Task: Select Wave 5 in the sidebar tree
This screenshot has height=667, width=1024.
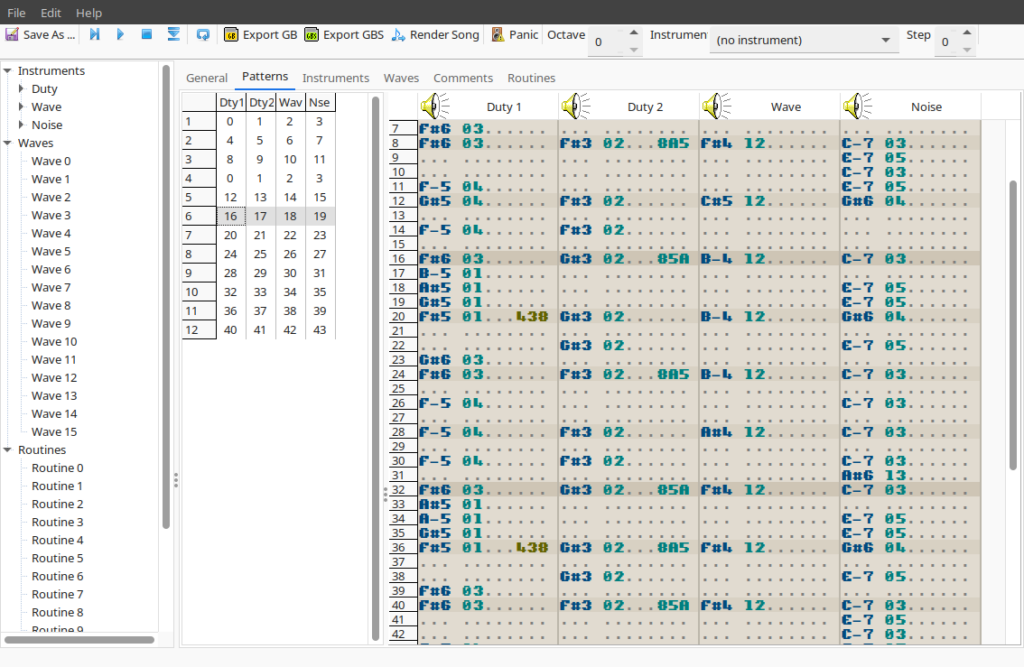Action: tap(51, 251)
